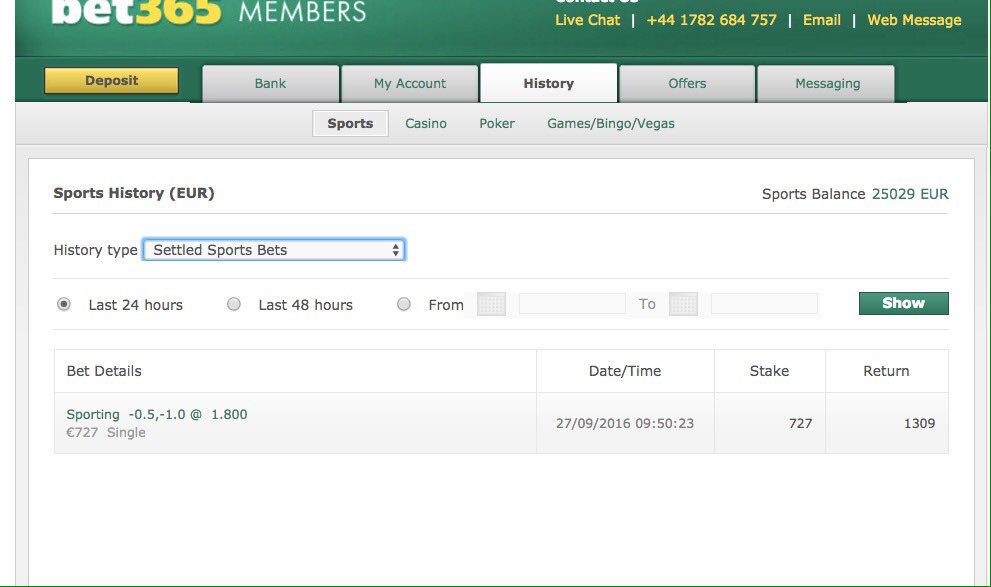Screen dimensions: 991x587
Task: Open Live Chat support
Action: [587, 20]
